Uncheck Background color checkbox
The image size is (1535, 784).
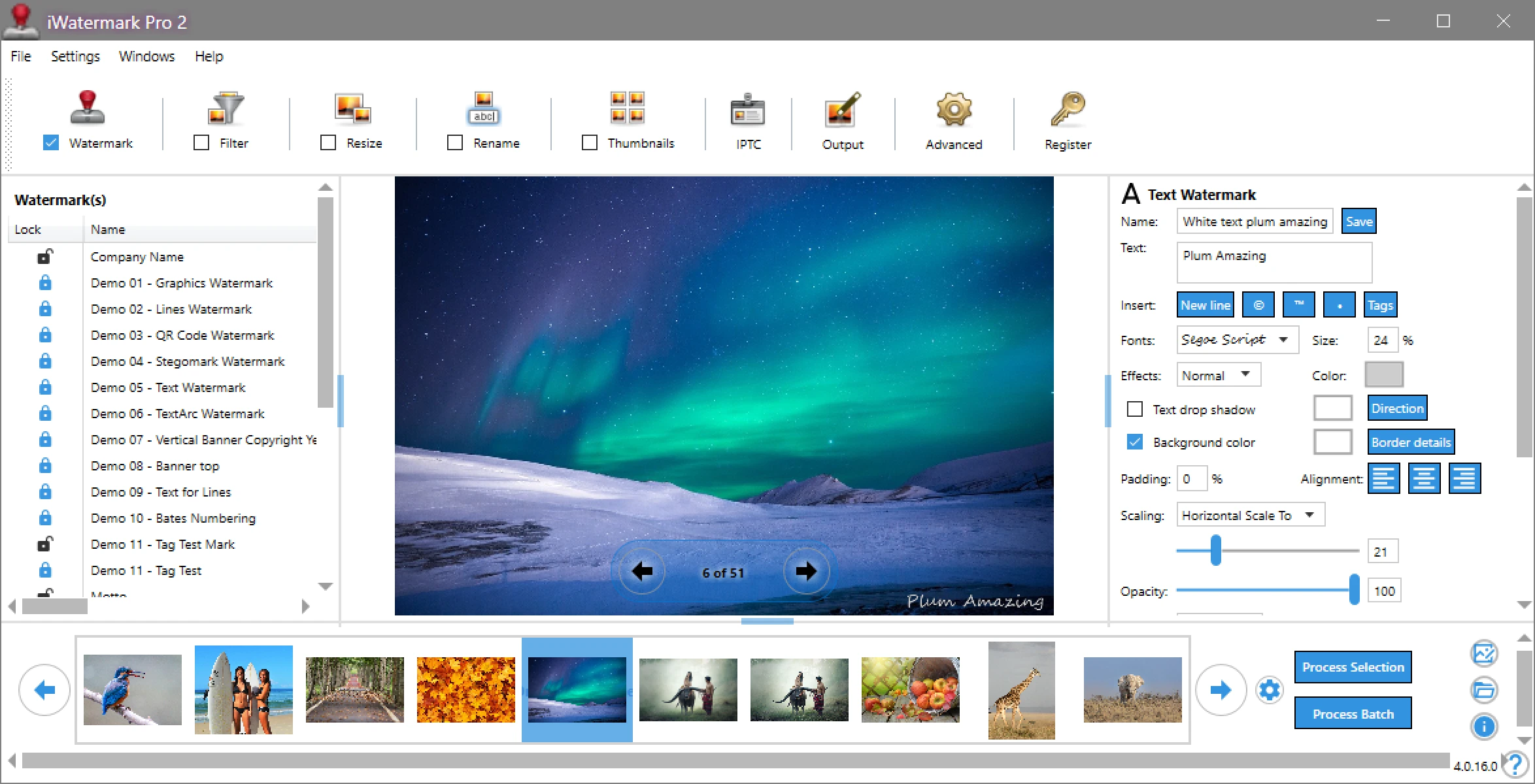1135,442
